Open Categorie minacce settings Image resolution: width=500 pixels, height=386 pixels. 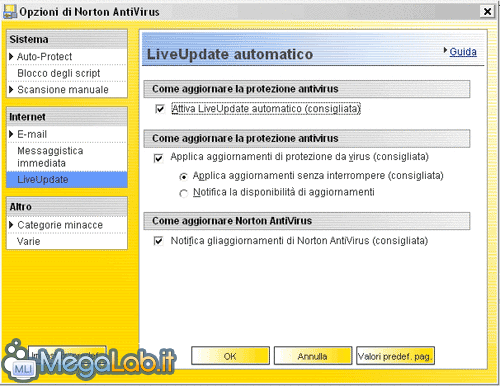(60, 225)
